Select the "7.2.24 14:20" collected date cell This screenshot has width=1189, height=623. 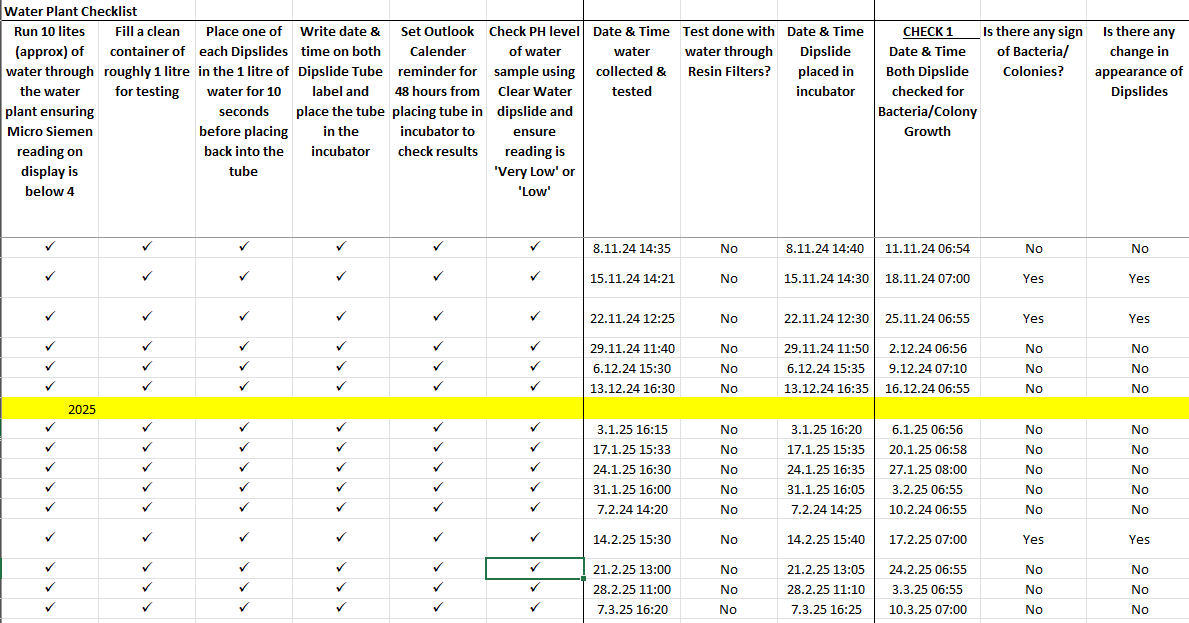[630, 509]
